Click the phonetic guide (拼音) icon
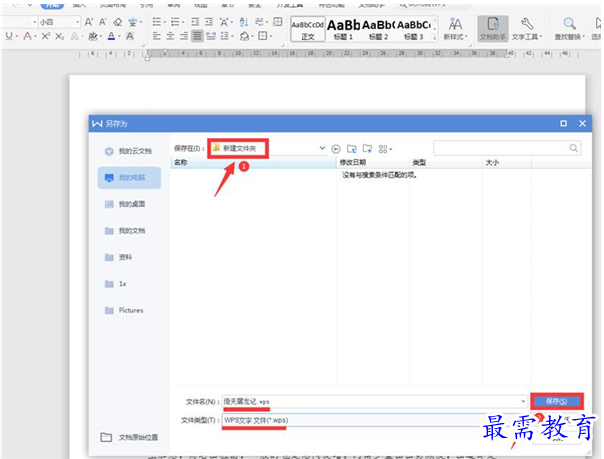Image resolution: width=604 pixels, height=459 pixels. (133, 22)
